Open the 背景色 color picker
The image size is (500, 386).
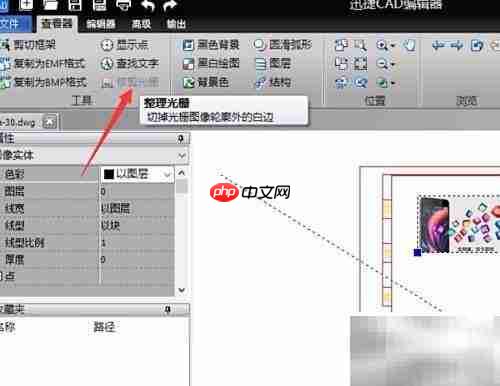coord(206,82)
